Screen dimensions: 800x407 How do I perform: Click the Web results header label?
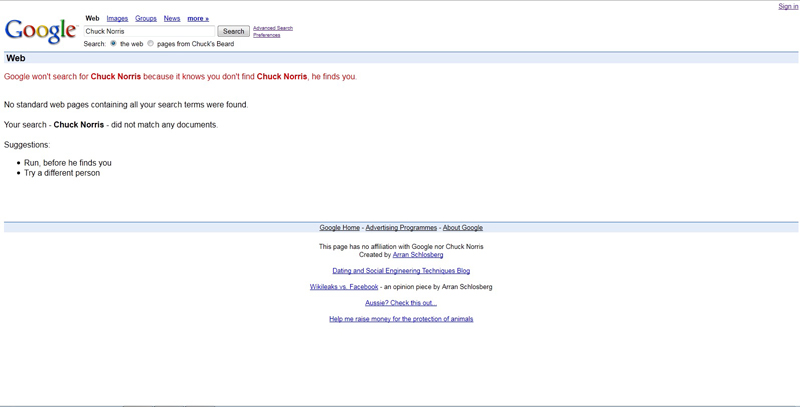[16, 58]
